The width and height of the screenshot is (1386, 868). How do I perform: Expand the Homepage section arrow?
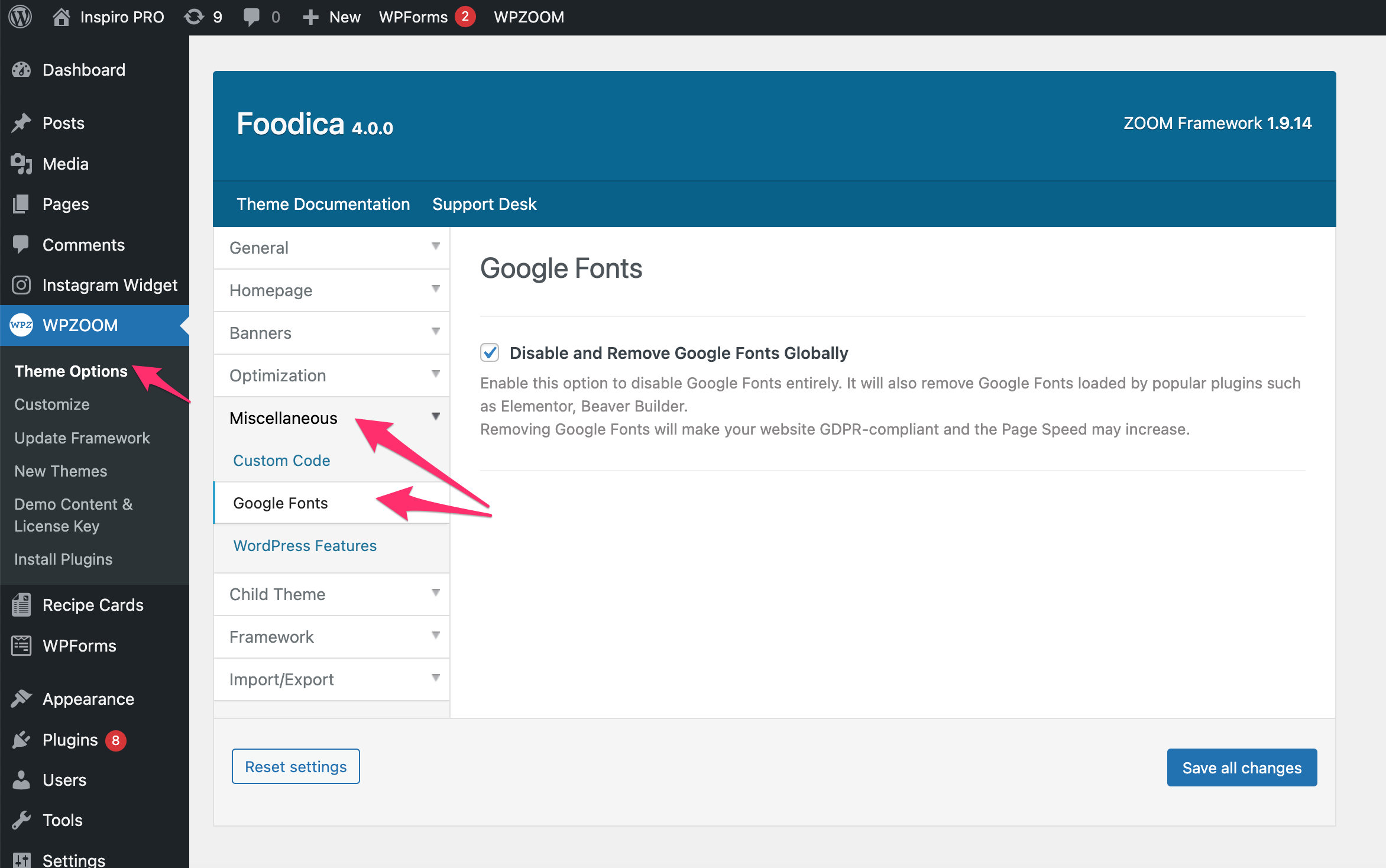435,289
